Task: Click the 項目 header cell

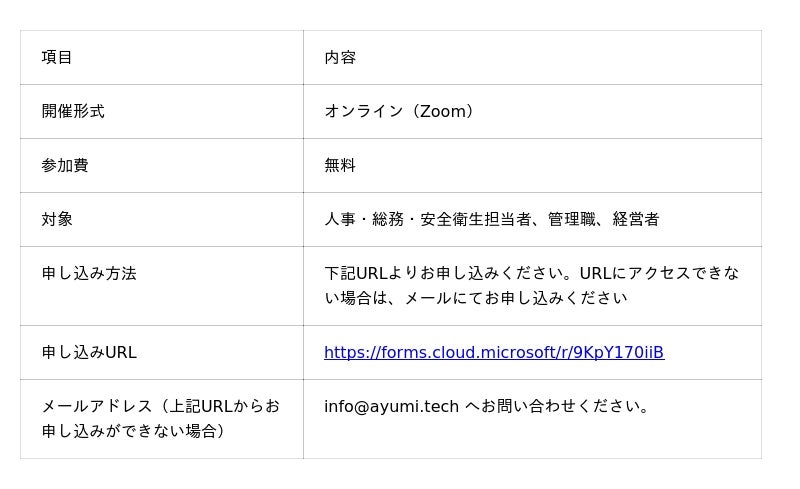Action: [57, 57]
